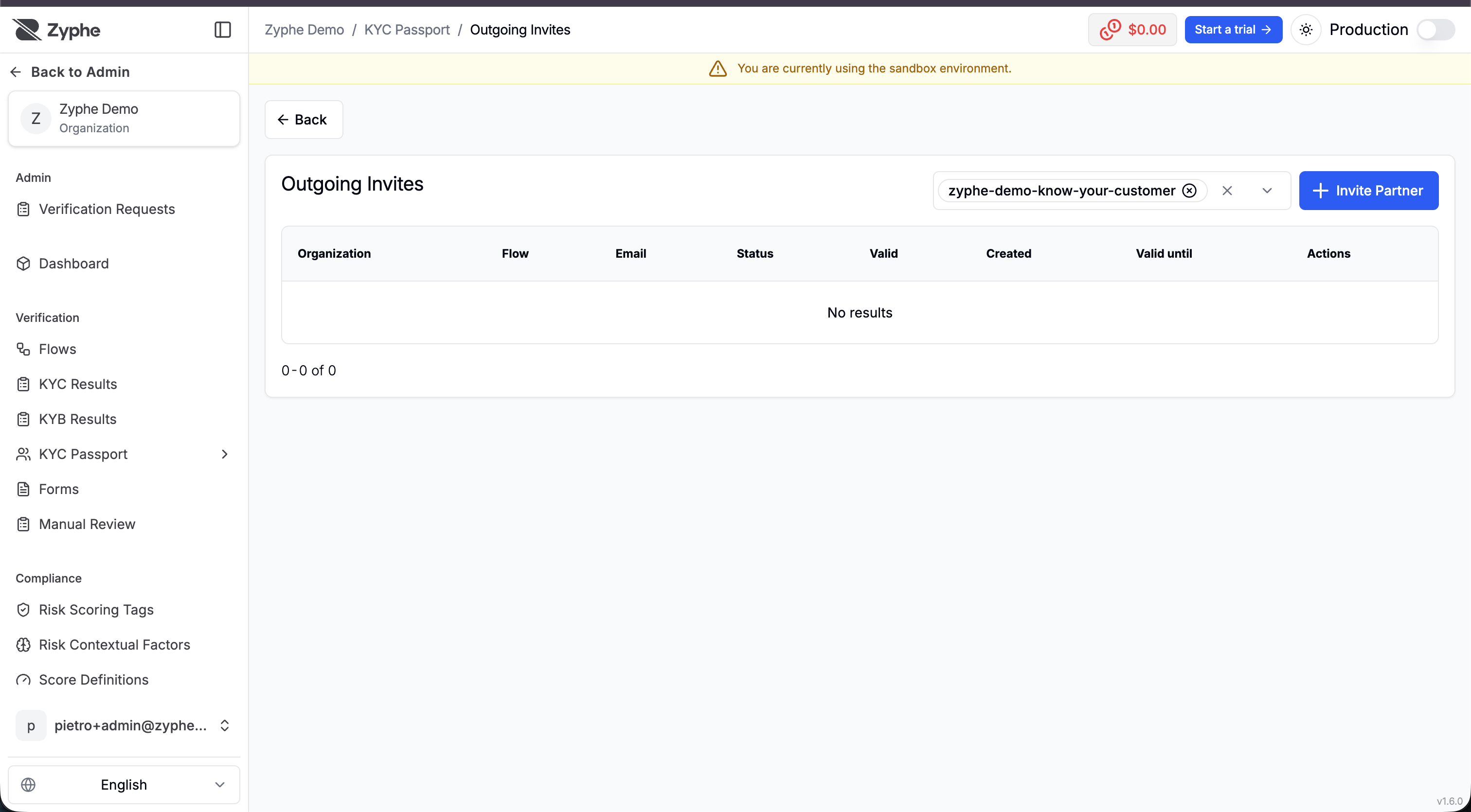Click Outgoing Invites breadcrumb
The image size is (1471, 812).
tap(520, 30)
